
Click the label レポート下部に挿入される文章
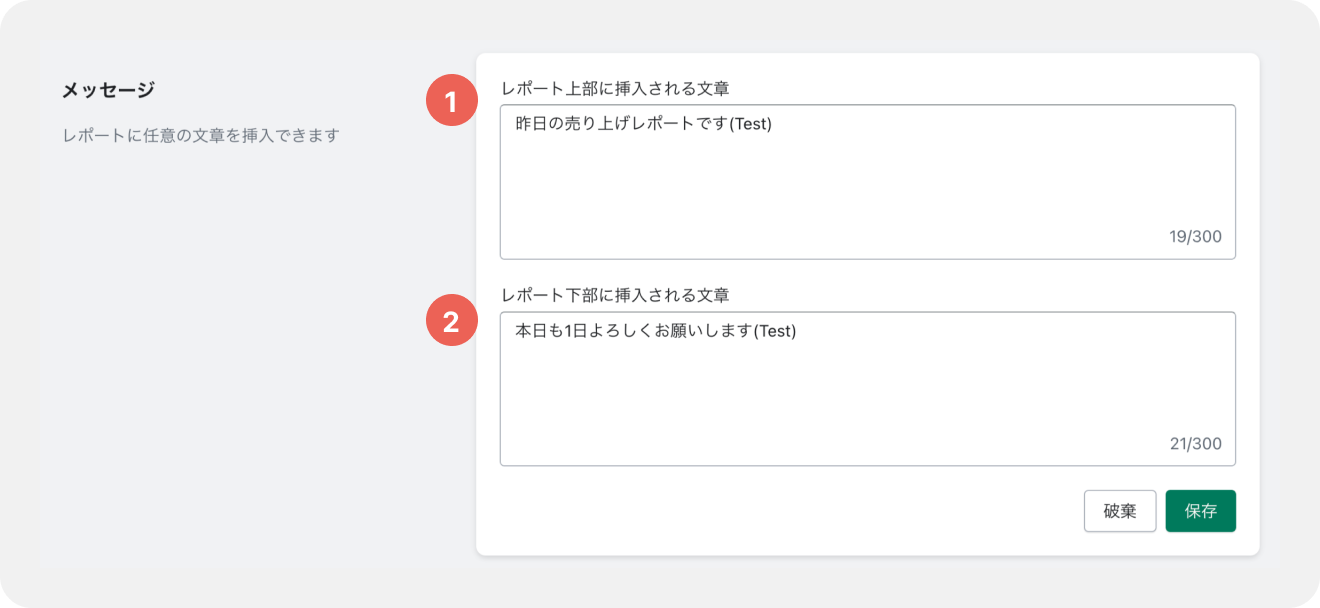[x=615, y=295]
